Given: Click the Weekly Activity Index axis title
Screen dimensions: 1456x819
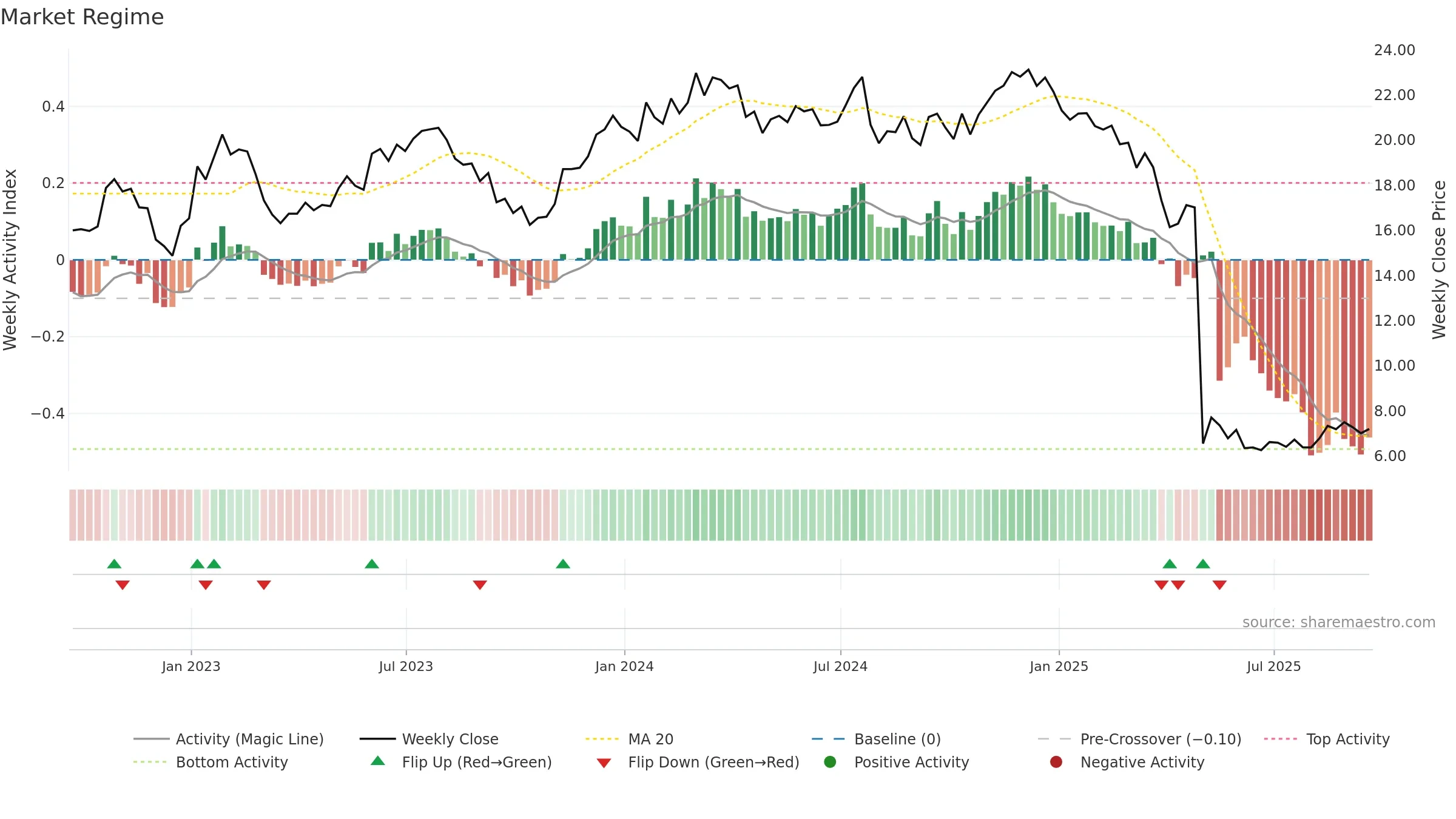Looking at the screenshot, I should pyautogui.click(x=10, y=260).
